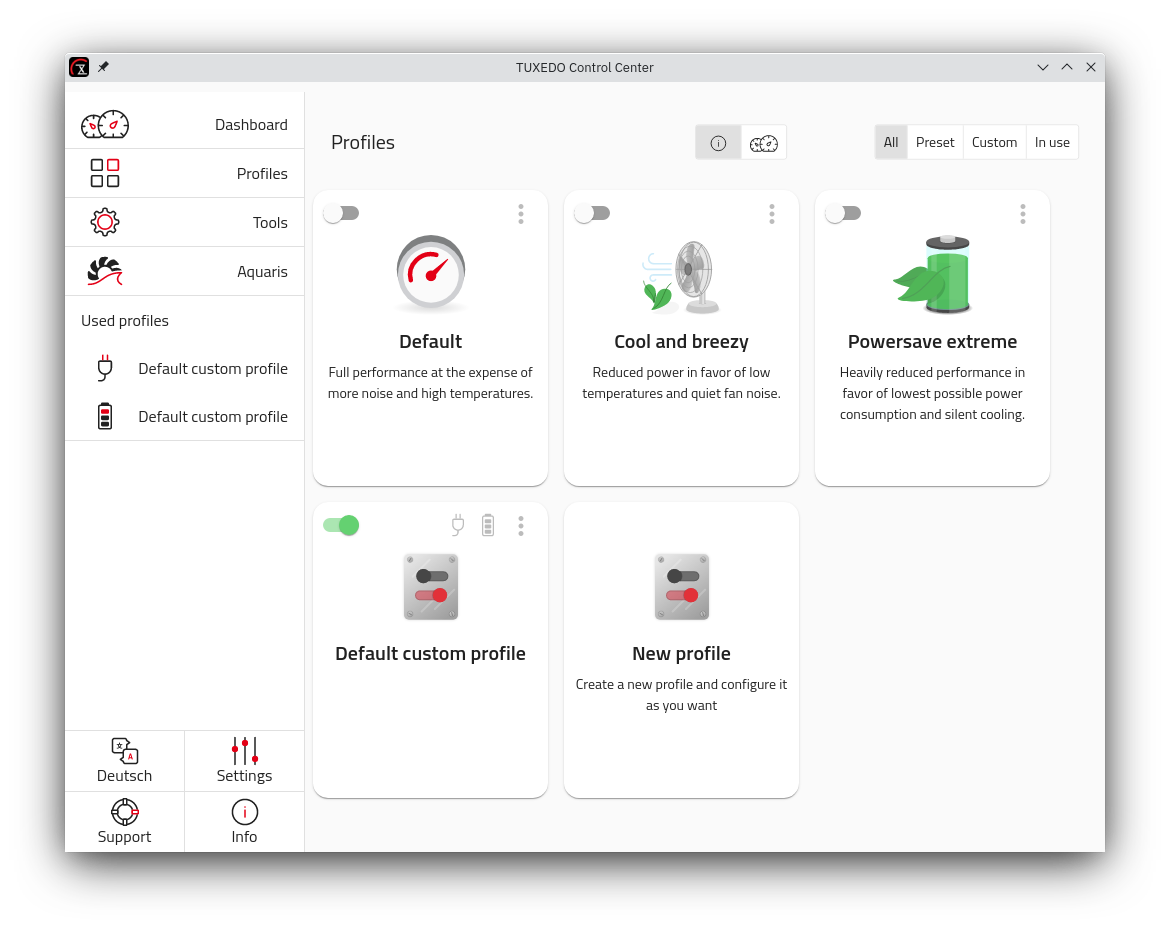
Task: Open the Settings sliders icon
Action: (245, 751)
